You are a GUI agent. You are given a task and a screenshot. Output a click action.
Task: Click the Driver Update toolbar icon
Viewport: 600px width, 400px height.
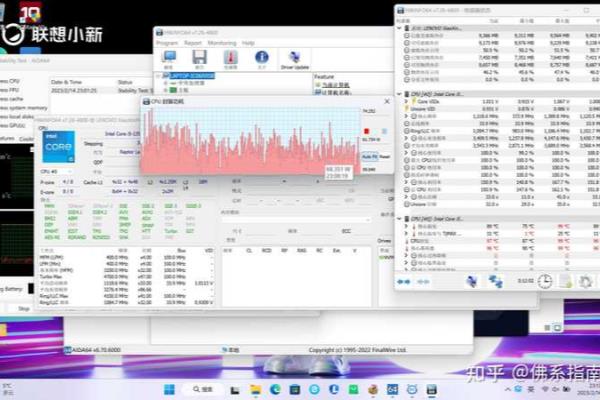(x=295, y=60)
